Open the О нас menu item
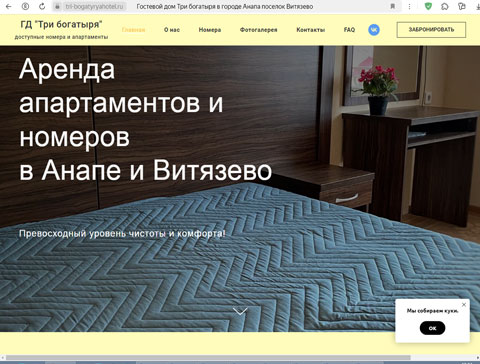Image resolution: width=480 pixels, height=364 pixels. click(x=172, y=30)
